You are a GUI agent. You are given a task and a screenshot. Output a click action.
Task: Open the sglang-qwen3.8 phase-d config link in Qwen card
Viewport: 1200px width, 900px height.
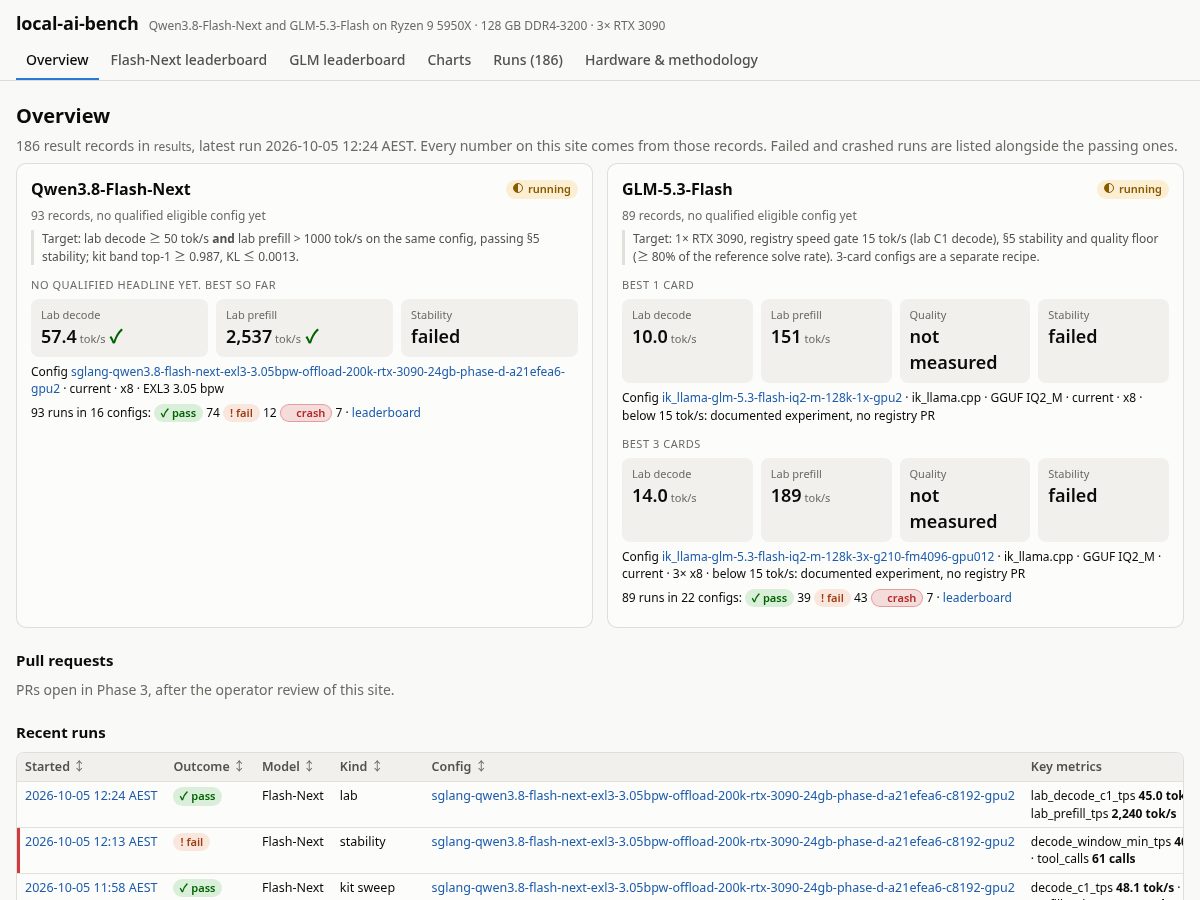pos(298,380)
